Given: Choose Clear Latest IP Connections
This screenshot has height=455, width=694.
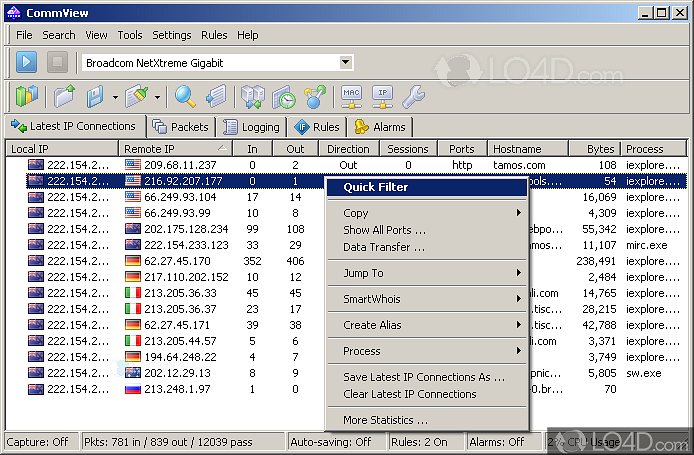Looking at the screenshot, I should pos(427,394).
